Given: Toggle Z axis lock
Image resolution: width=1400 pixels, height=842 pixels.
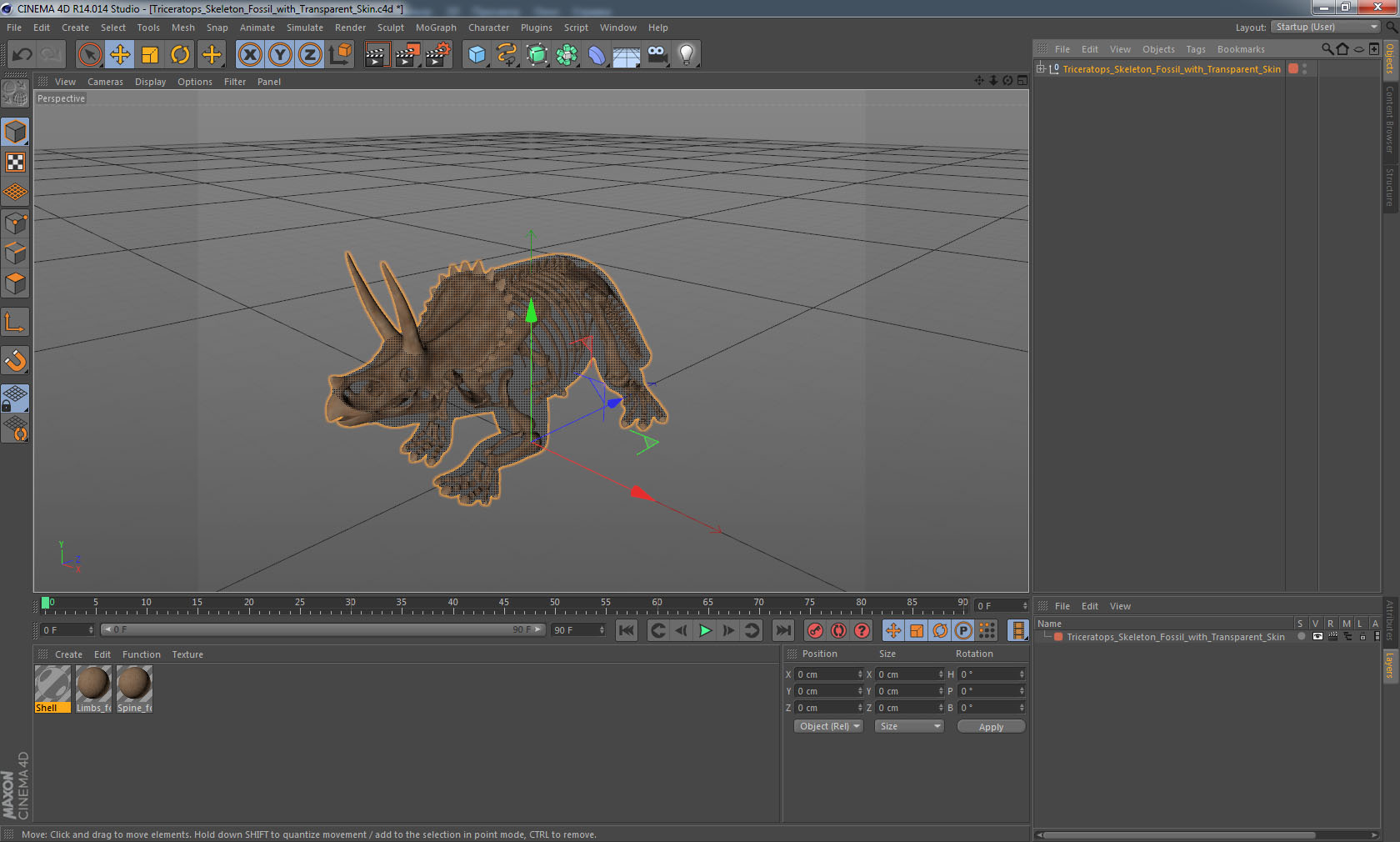Looking at the screenshot, I should [310, 55].
